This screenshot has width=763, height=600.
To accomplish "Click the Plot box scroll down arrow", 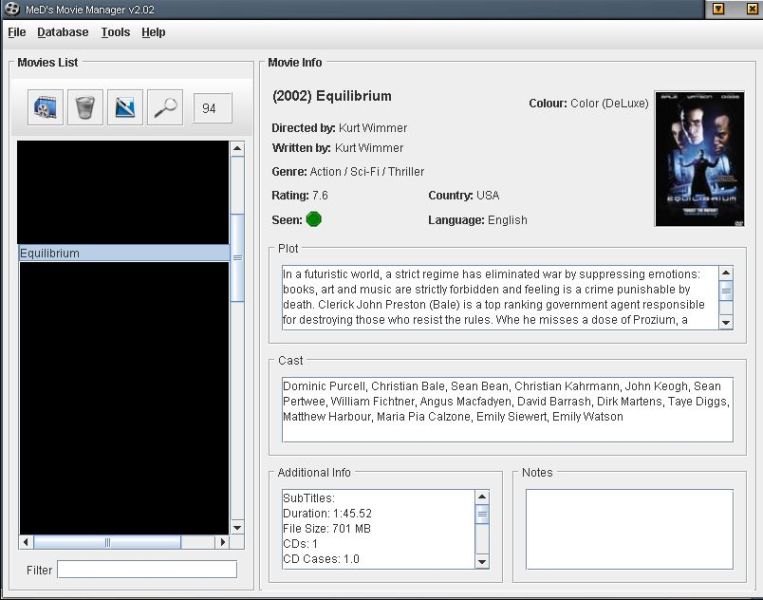I will (x=726, y=322).
